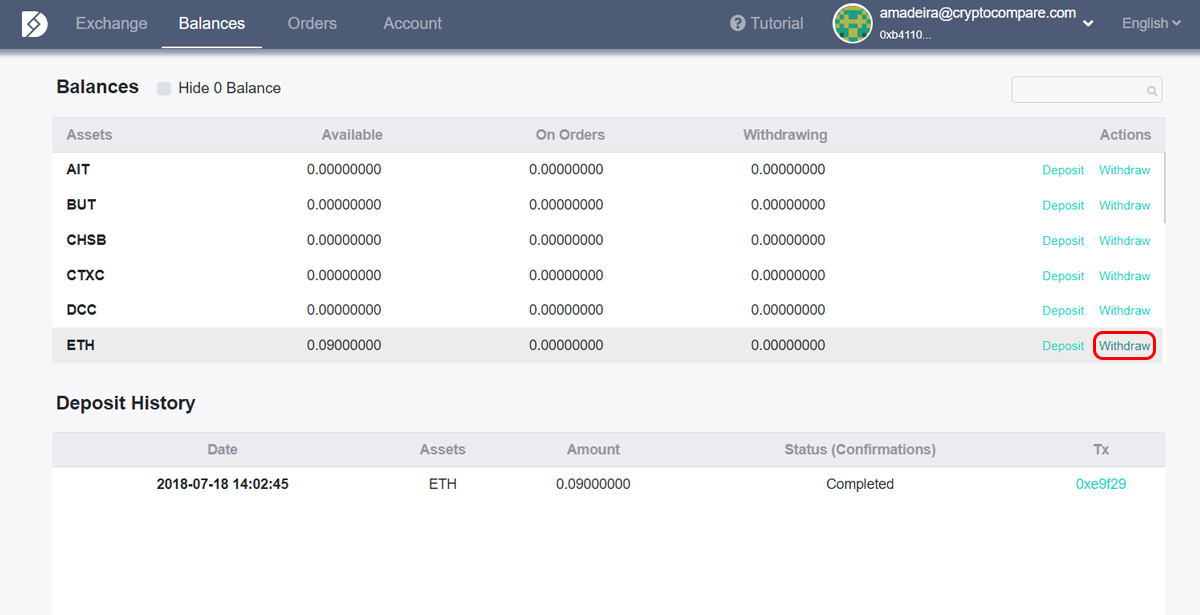
Task: Click Deposit for AIT
Action: (1063, 170)
